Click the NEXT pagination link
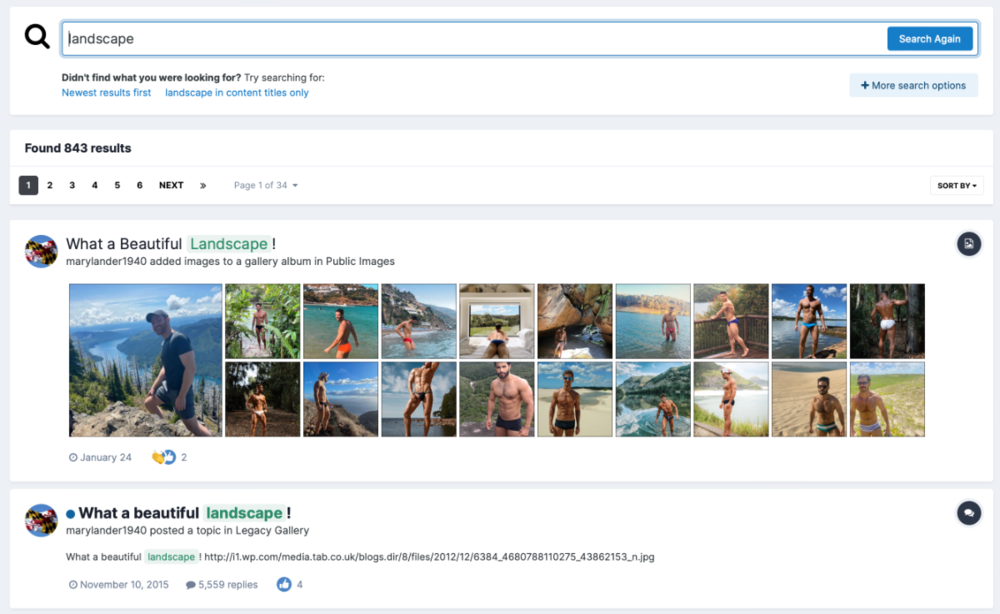This screenshot has height=614, width=1000. click(171, 185)
